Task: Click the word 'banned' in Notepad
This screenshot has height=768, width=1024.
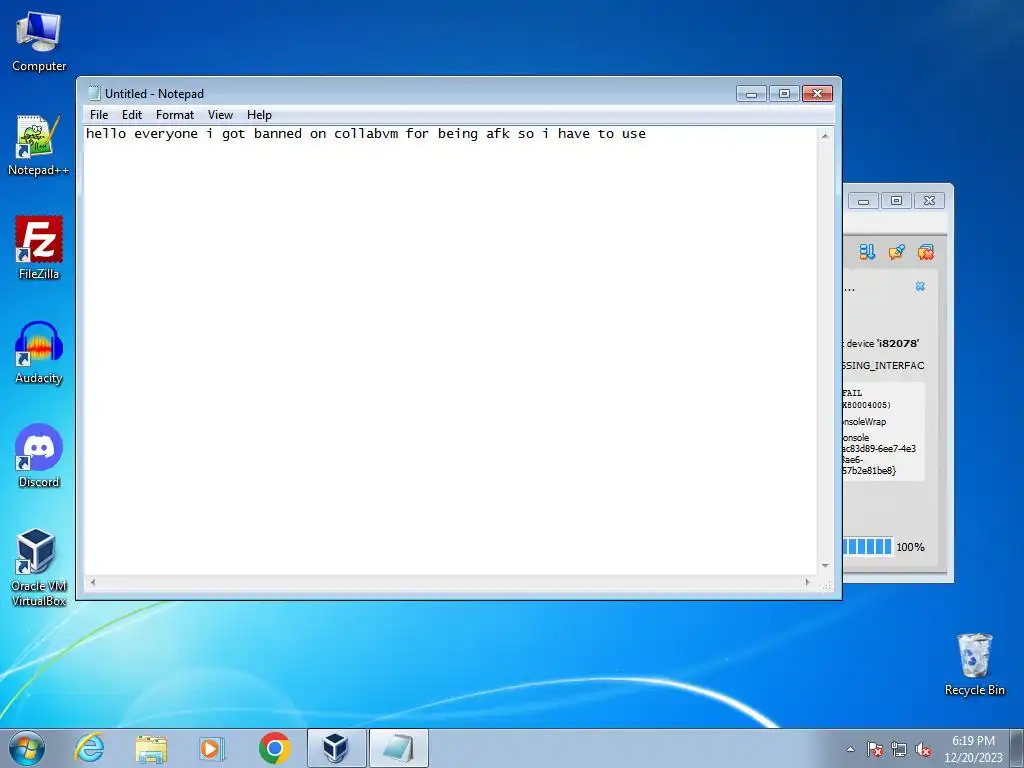Action: (x=278, y=134)
